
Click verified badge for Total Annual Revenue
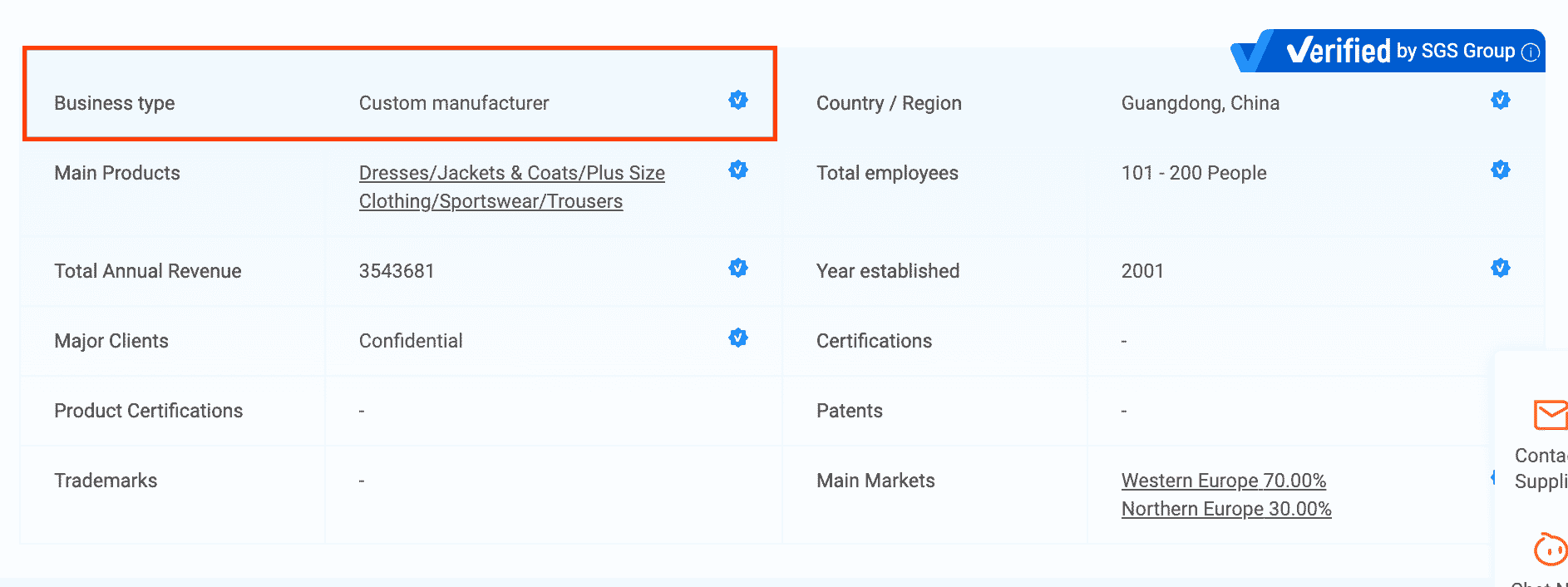point(737,269)
